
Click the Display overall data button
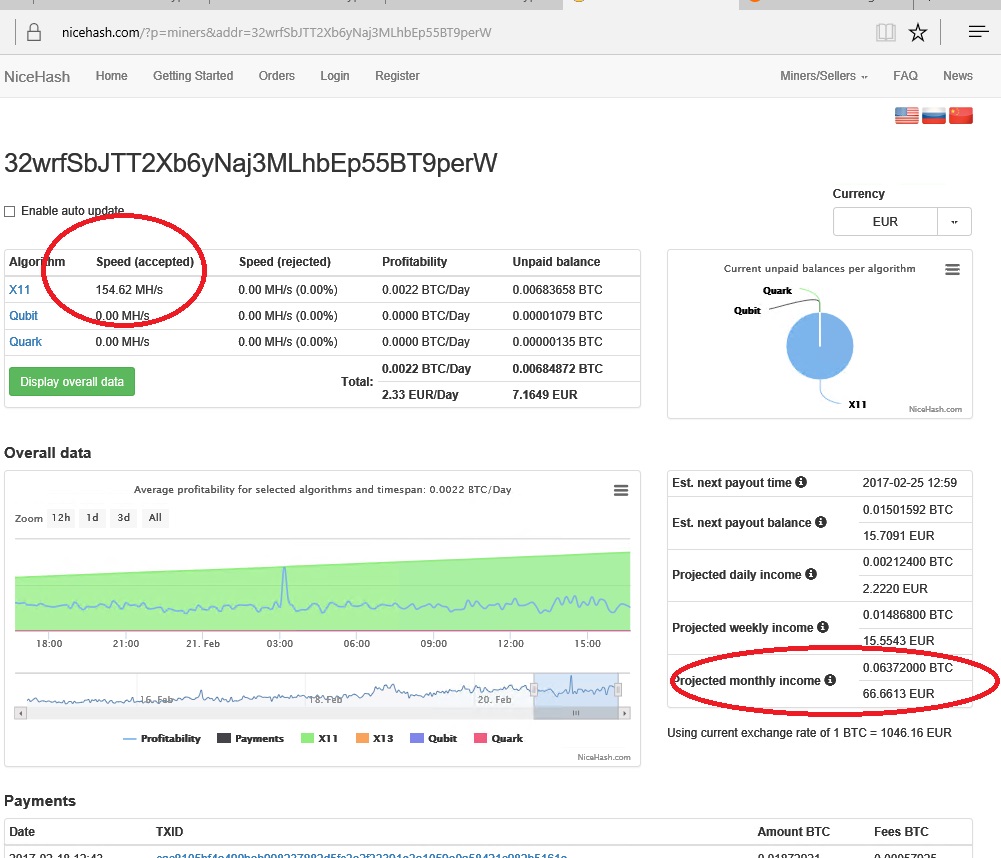72,382
